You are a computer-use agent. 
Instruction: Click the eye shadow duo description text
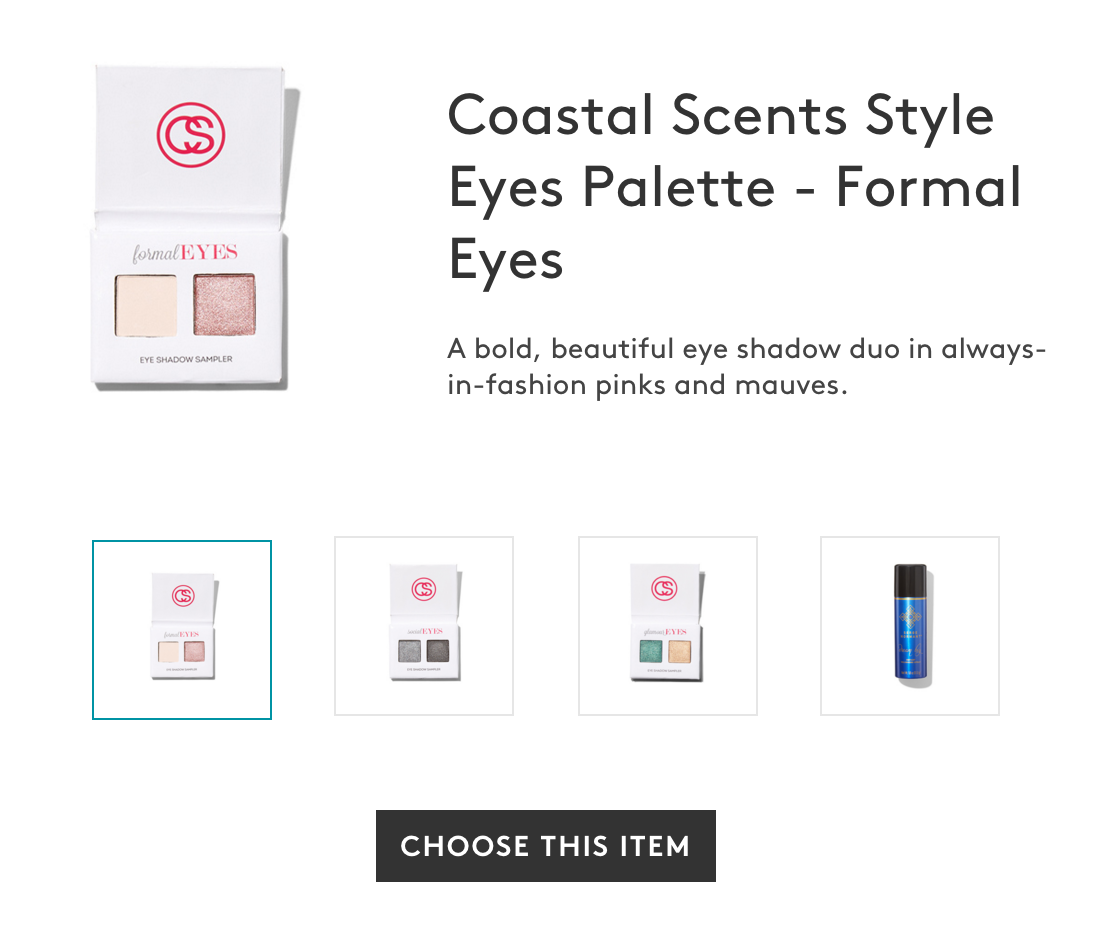coord(746,367)
